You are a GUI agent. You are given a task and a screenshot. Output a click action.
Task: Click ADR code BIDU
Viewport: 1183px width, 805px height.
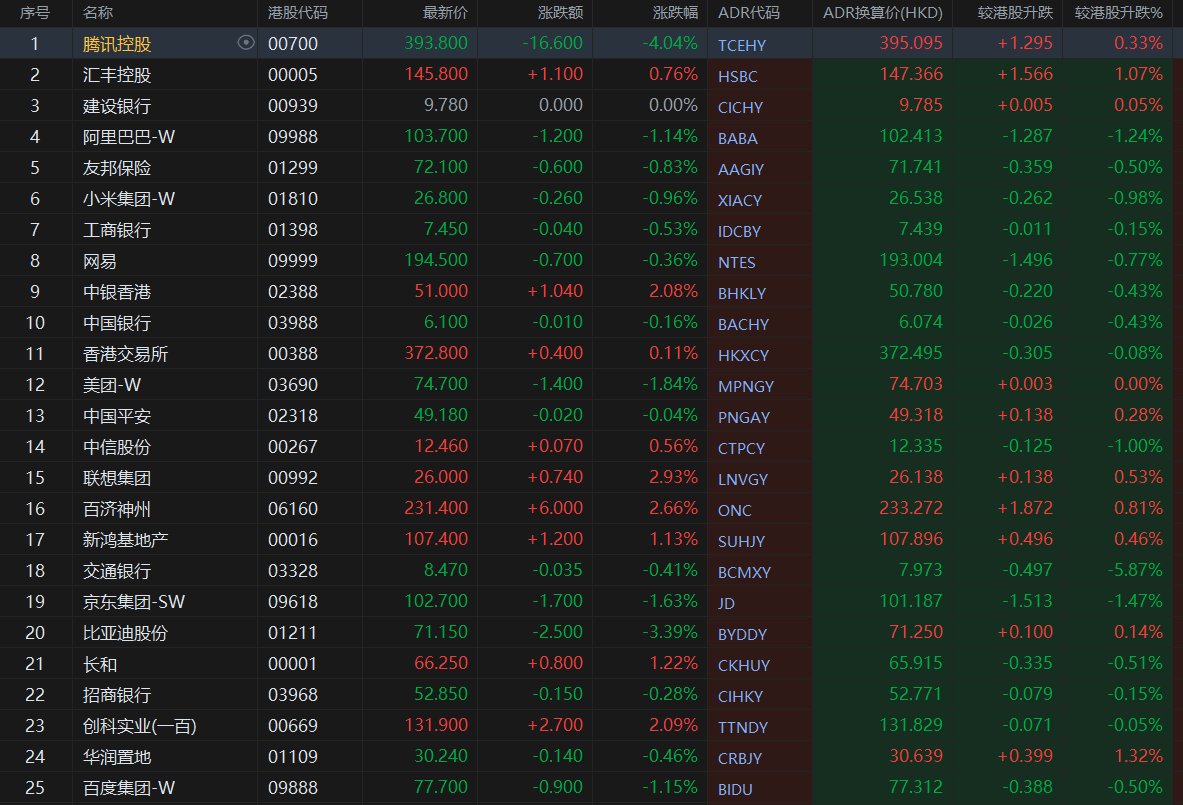coord(736,789)
